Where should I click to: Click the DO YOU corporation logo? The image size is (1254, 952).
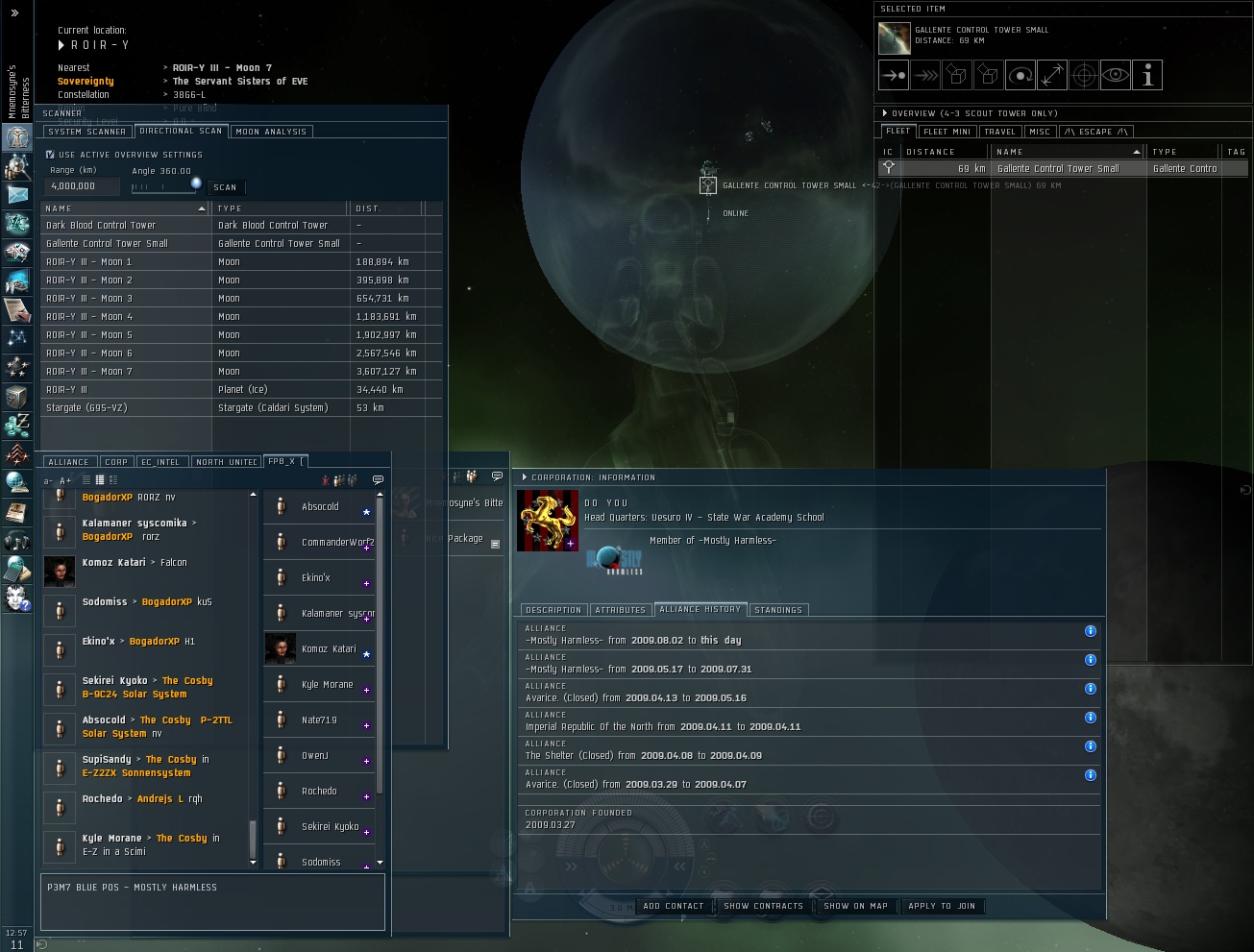click(x=548, y=521)
